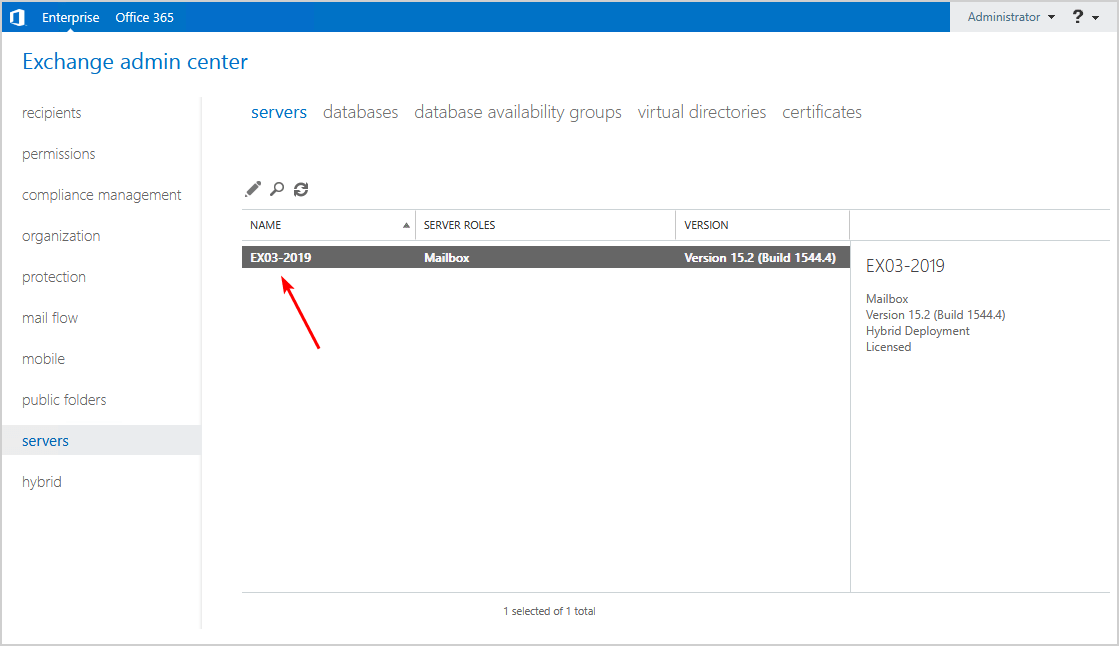Click Version 15.2 (Build 1544.4) row cell
This screenshot has height=646, width=1119.
pos(759,258)
